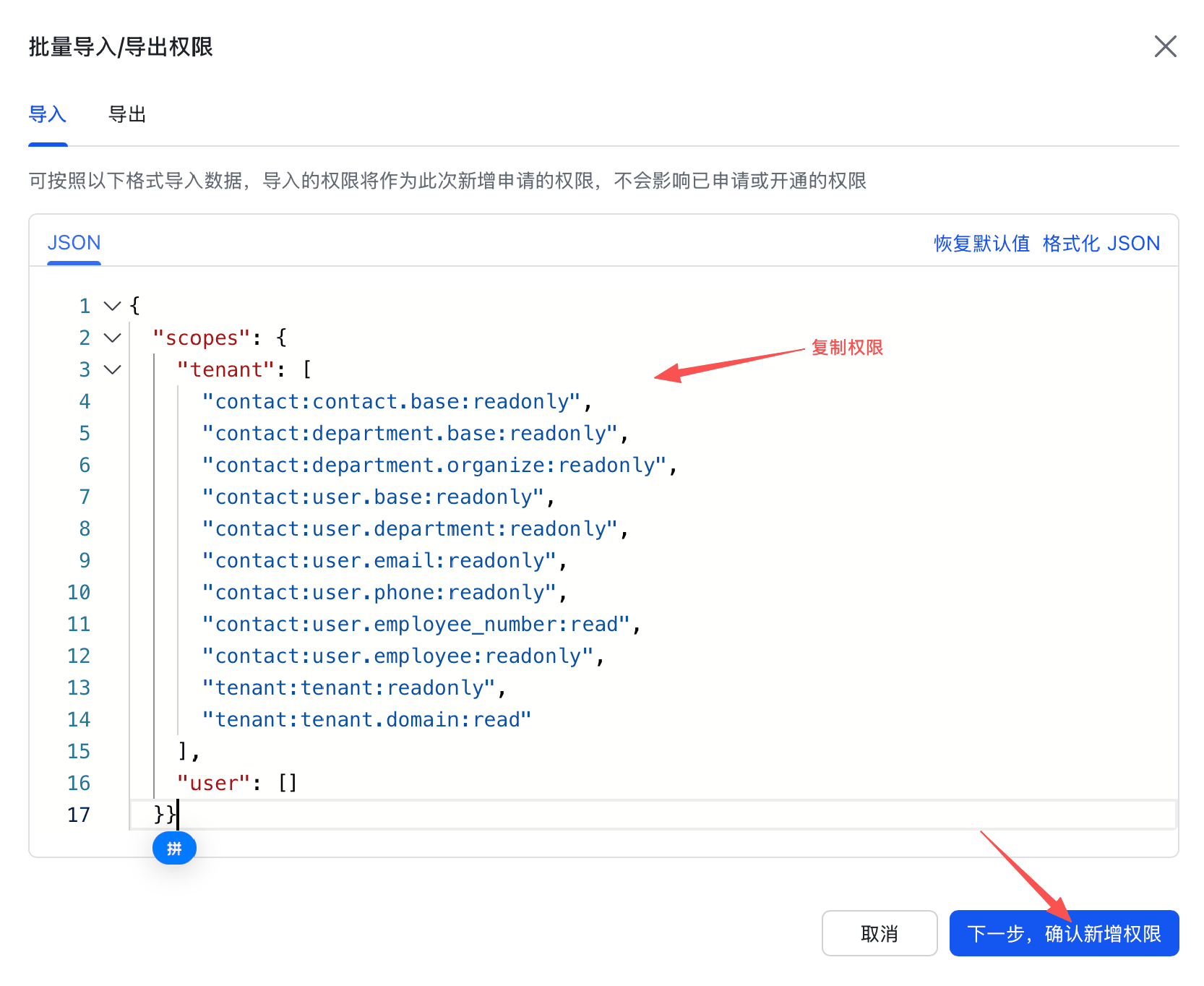Click "tenant:tenant.domain:read" line

pos(367,720)
